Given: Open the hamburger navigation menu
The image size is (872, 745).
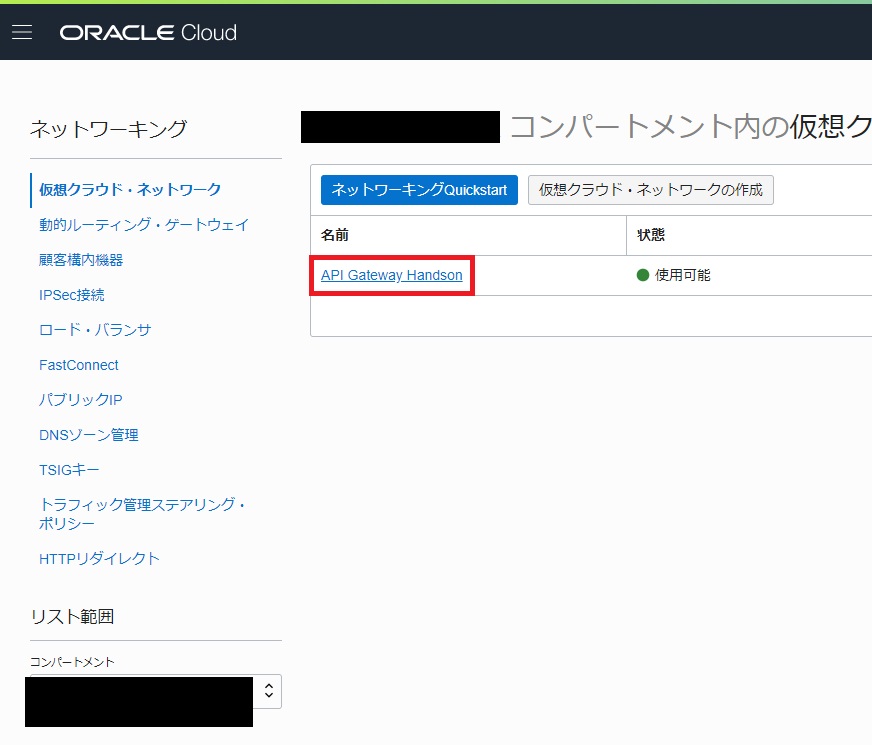Looking at the screenshot, I should [x=22, y=32].
